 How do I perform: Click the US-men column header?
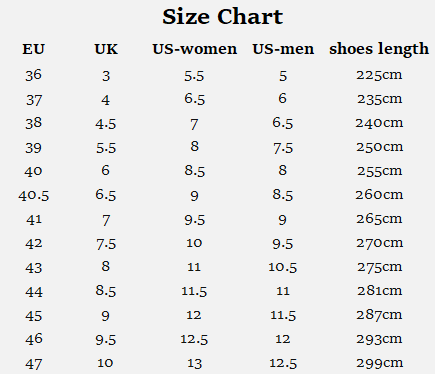(283, 49)
